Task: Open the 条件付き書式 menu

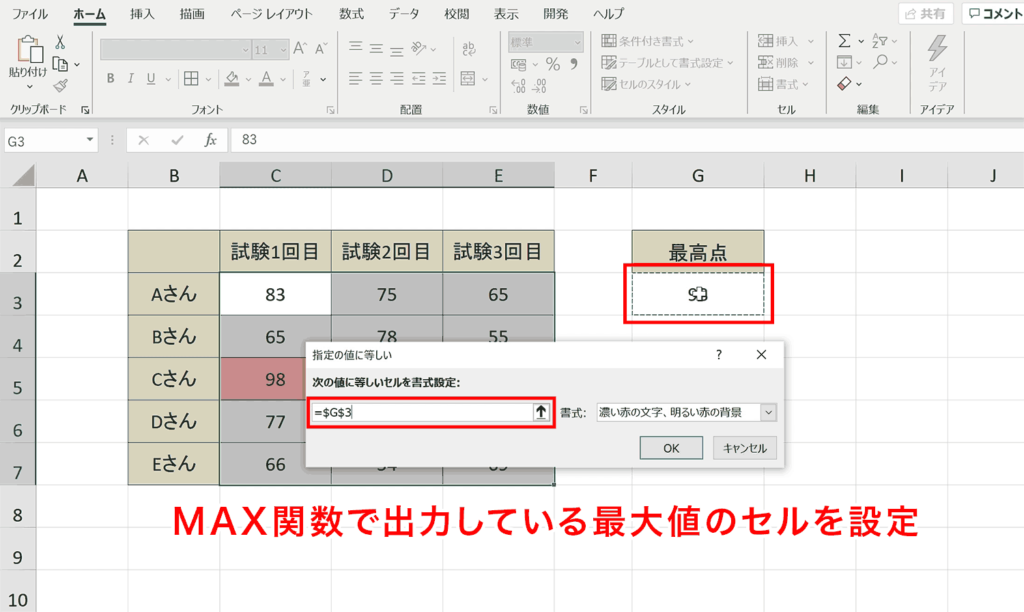Action: tap(647, 42)
